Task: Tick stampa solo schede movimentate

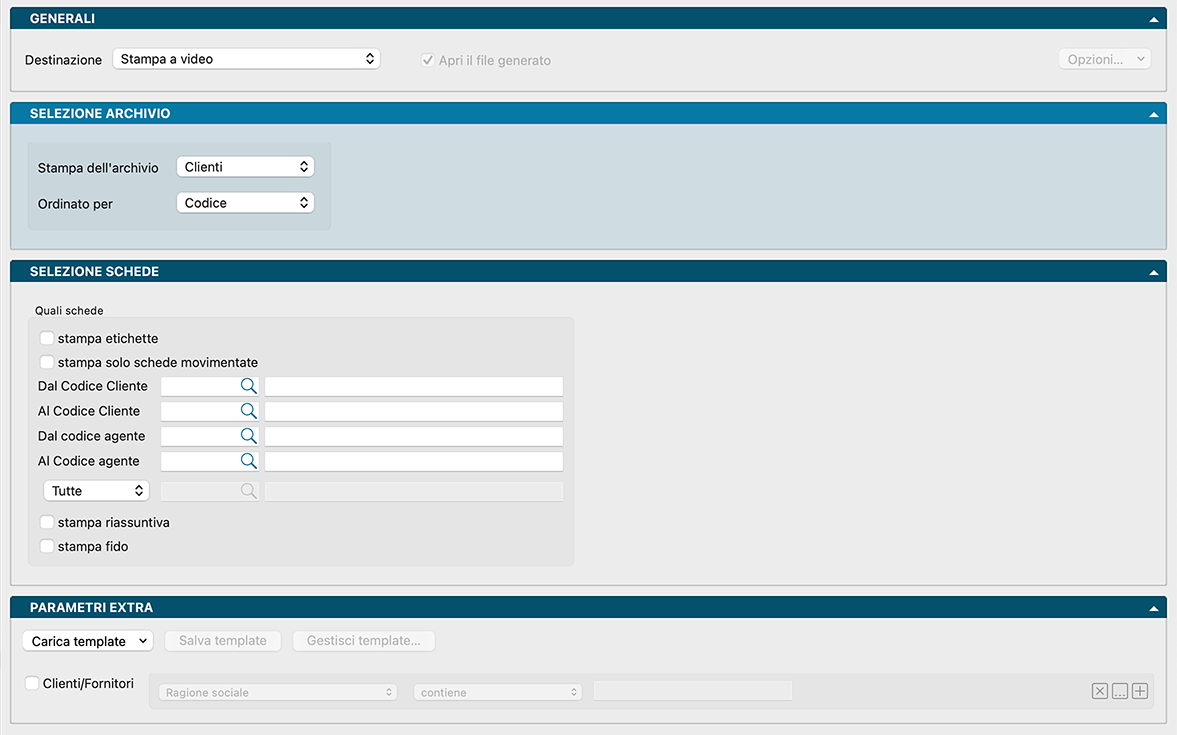Action: coord(47,363)
